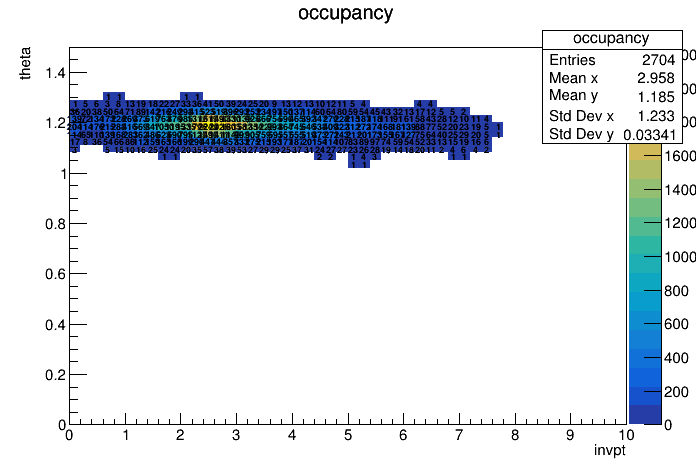The image size is (696, 472).
Task: Select color scale label 400
Action: pos(676,358)
